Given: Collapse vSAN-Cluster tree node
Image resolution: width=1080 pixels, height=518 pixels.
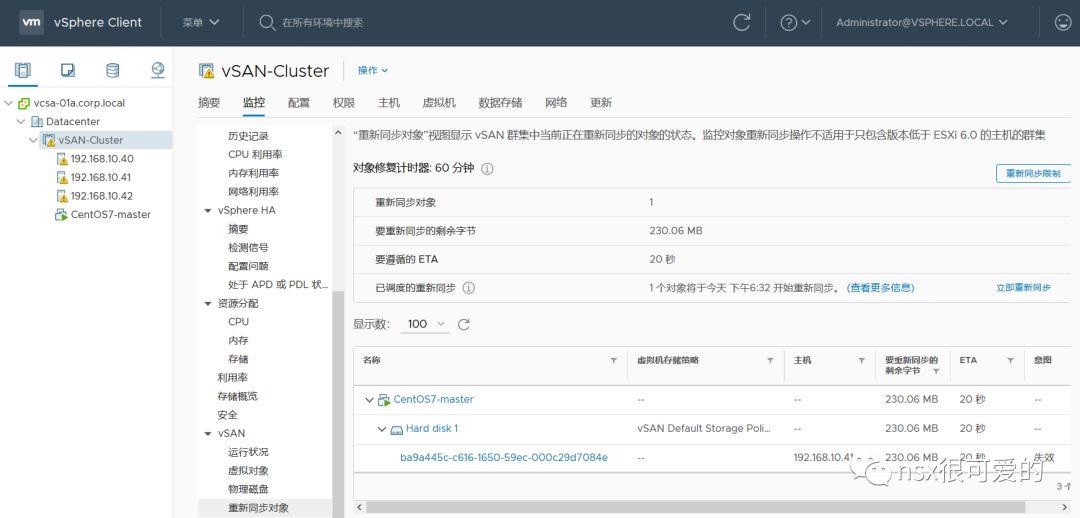Looking at the screenshot, I should tap(34, 141).
